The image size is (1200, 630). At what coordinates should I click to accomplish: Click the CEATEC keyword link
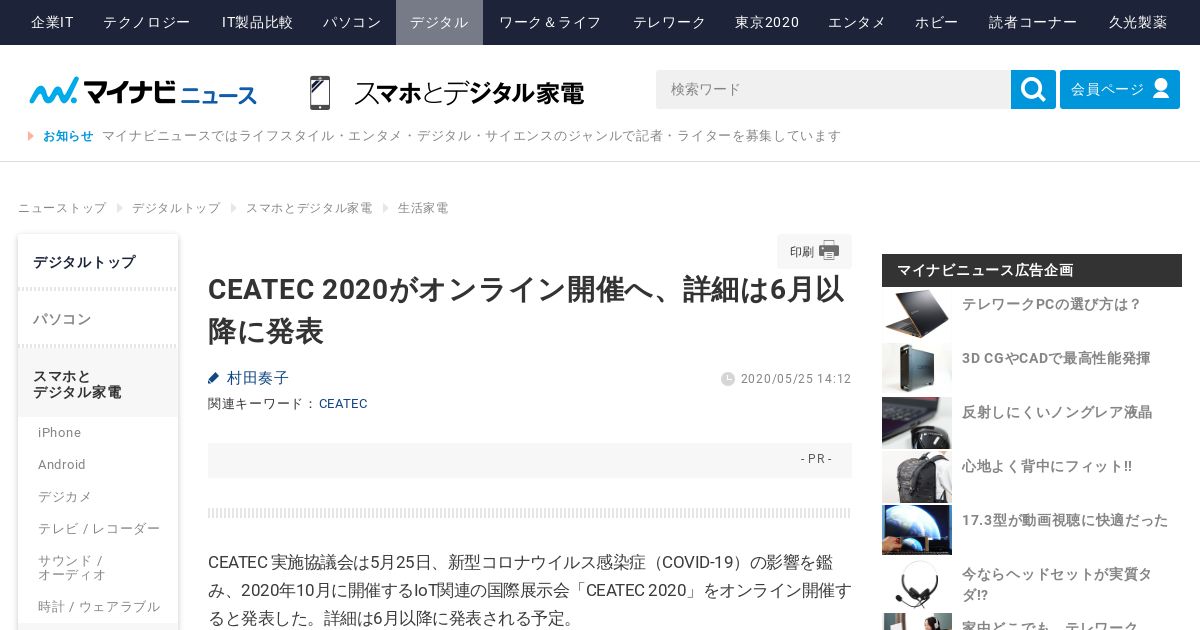343,404
